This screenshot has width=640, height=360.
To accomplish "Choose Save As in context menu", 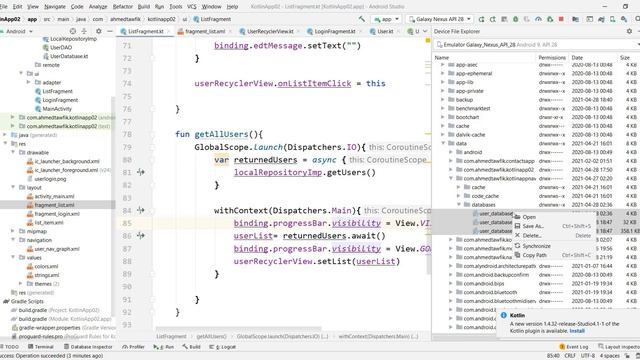I will click(553, 226).
